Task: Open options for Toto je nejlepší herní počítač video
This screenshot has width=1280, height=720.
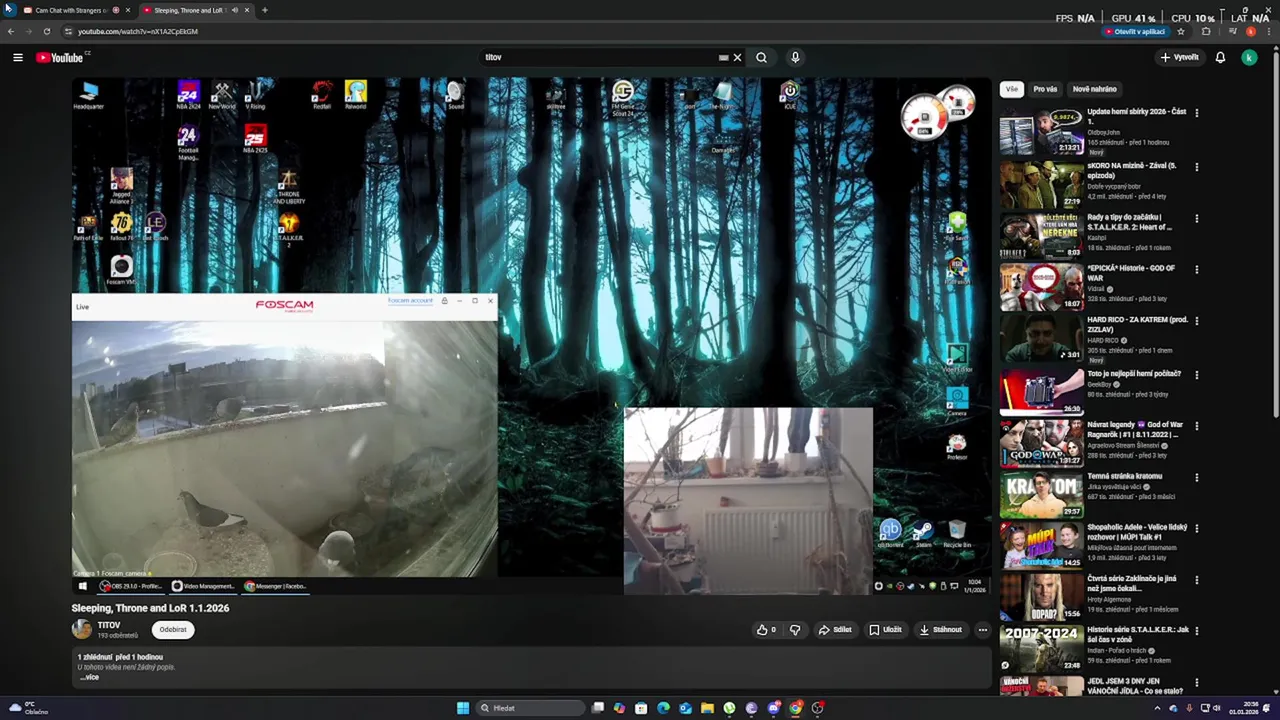Action: coord(1196,374)
